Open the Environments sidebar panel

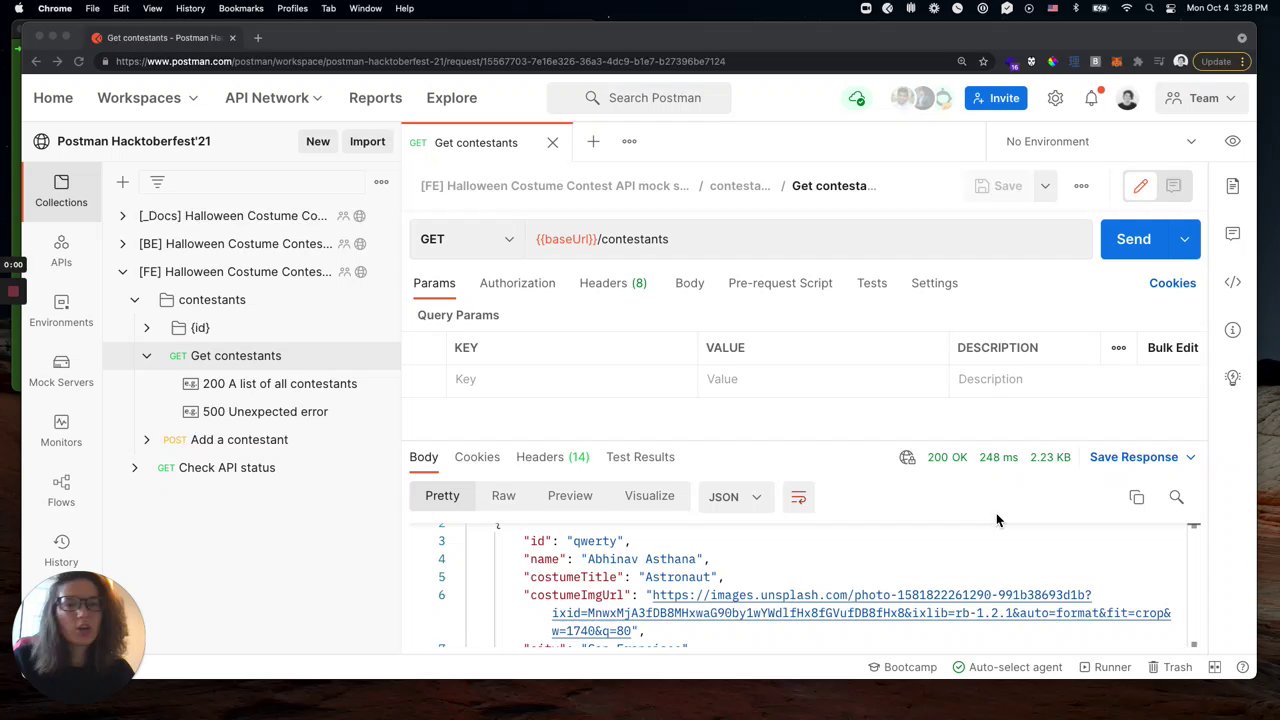point(61,310)
